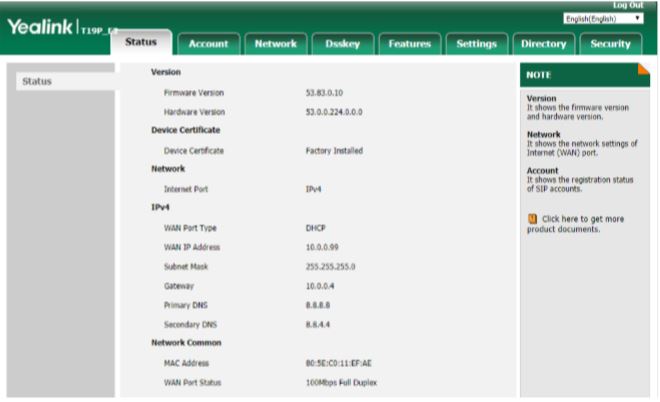Select the Features tab
This screenshot has height=402, width=660.
(x=409, y=43)
